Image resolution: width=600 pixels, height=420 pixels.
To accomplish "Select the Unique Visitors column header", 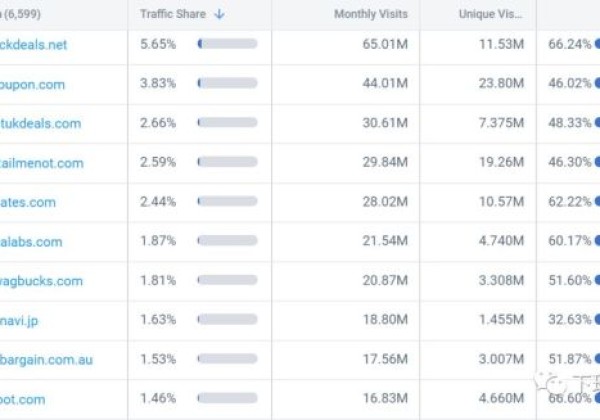I will tap(491, 15).
